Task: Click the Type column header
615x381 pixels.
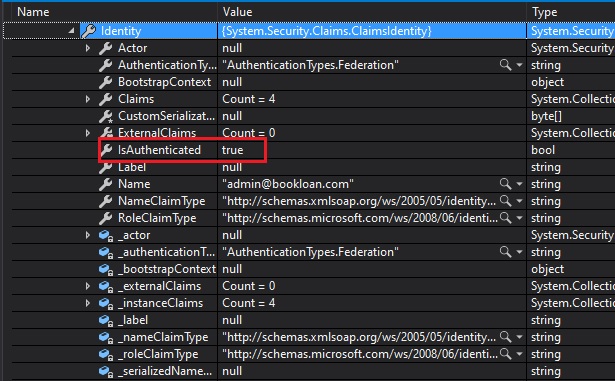Action: (544, 12)
